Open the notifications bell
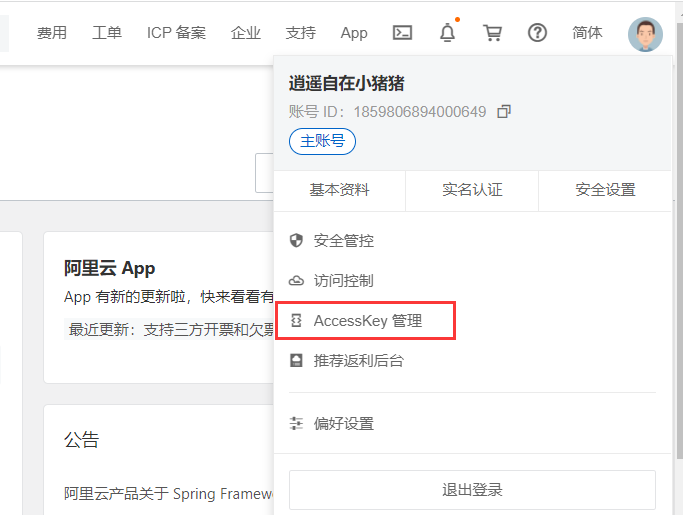The height and width of the screenshot is (515, 683). [x=447, y=33]
